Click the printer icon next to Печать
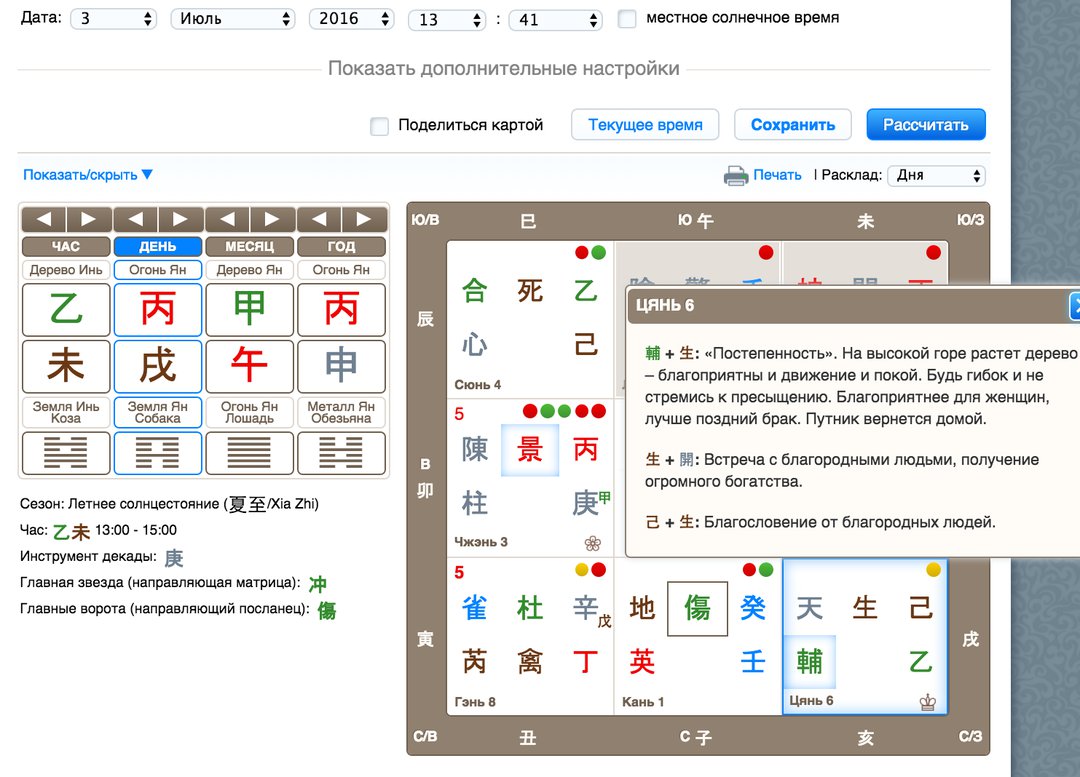This screenshot has height=777, width=1080. pyautogui.click(x=736, y=176)
